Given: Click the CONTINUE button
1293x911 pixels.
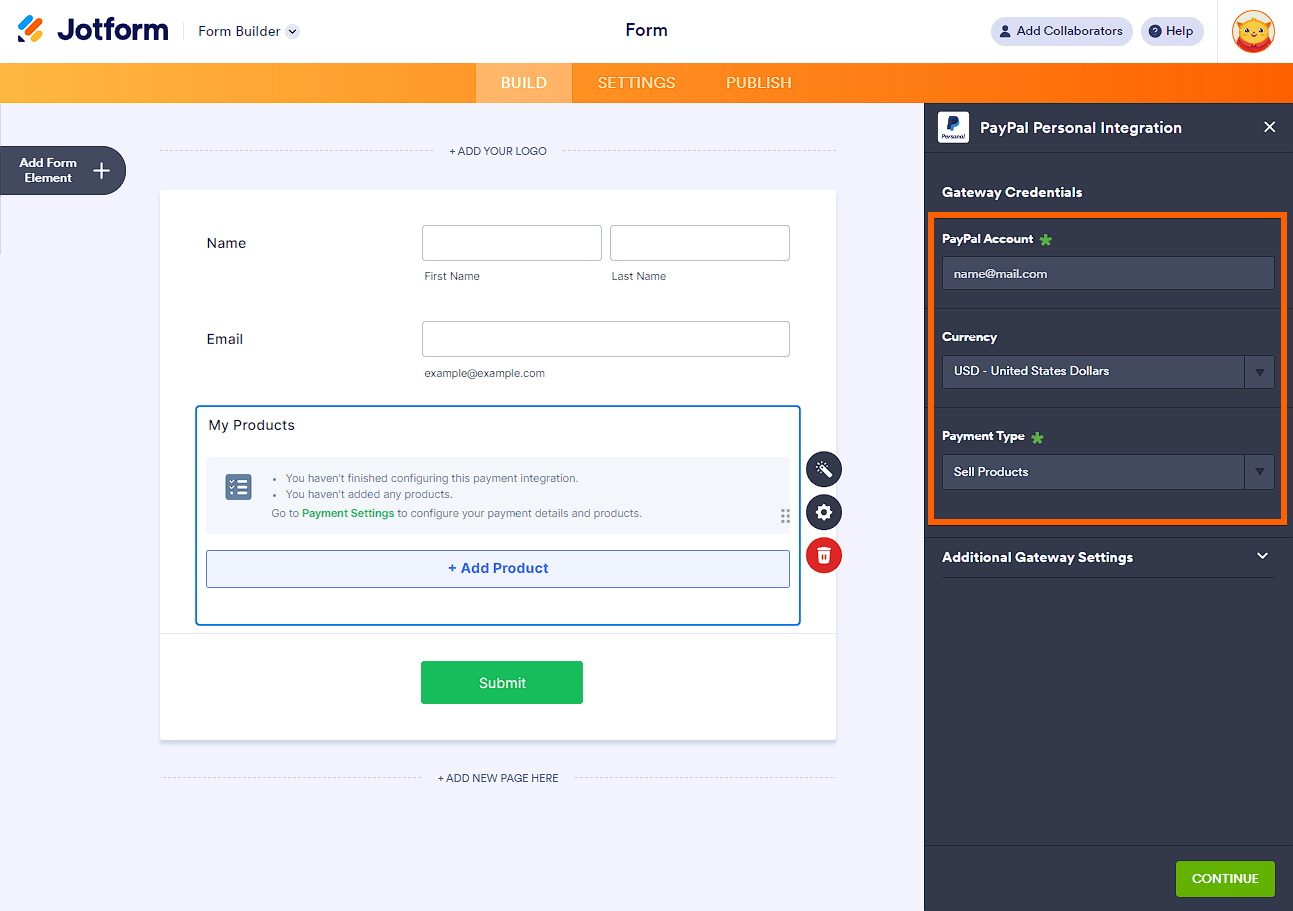Looking at the screenshot, I should (1225, 878).
